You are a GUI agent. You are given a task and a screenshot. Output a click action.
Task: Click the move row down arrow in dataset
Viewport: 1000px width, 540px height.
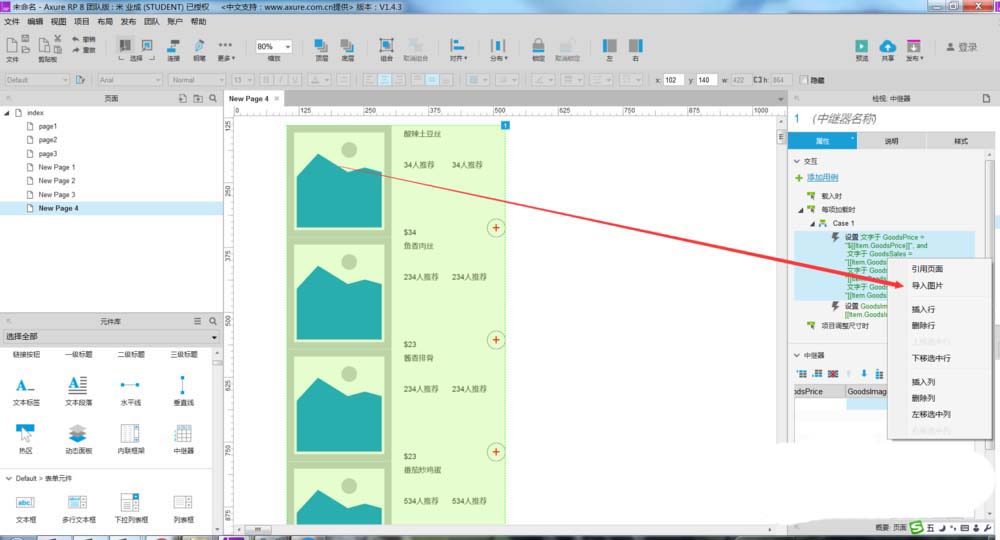(864, 374)
